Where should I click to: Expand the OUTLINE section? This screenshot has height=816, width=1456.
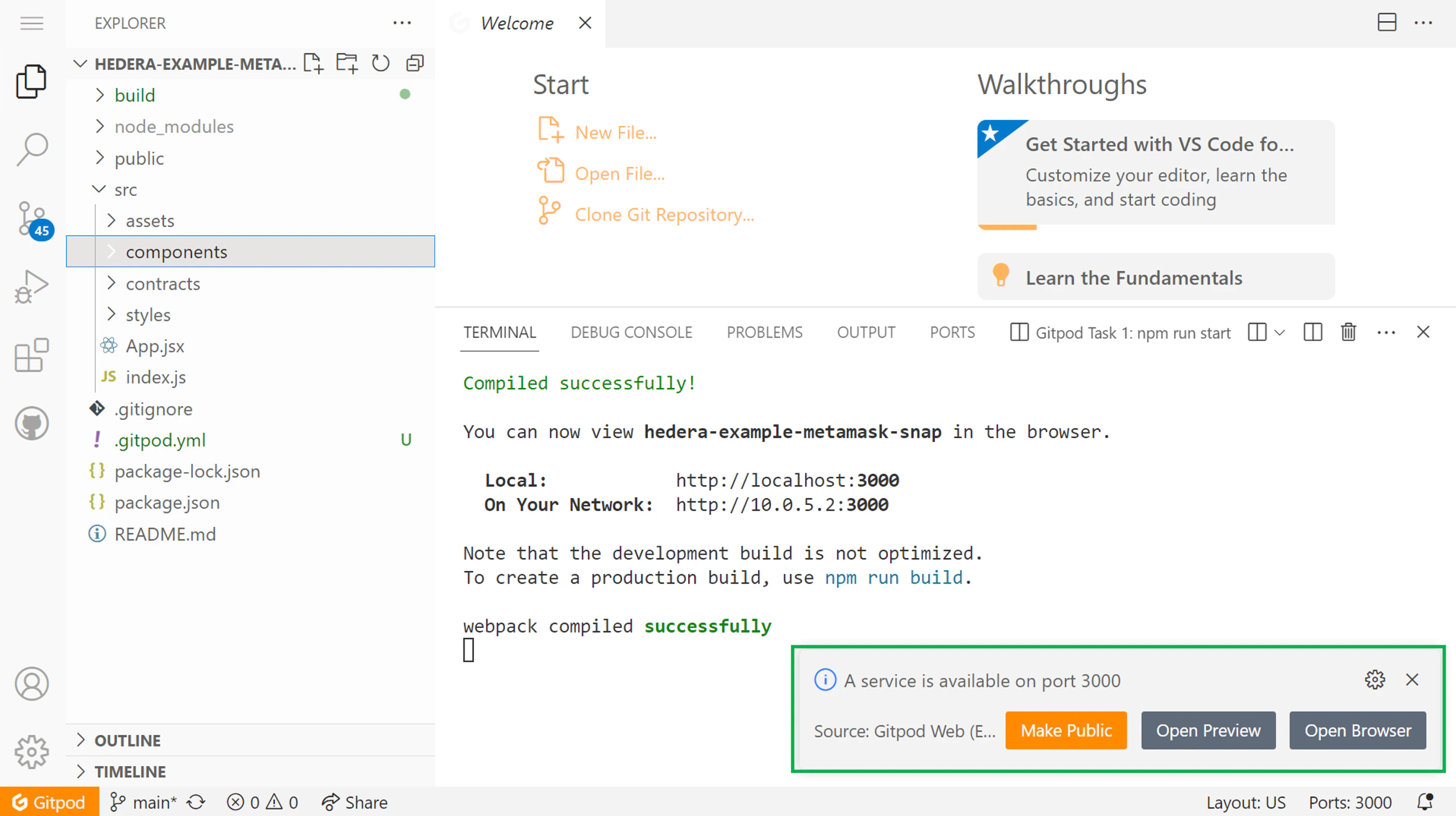(x=128, y=740)
